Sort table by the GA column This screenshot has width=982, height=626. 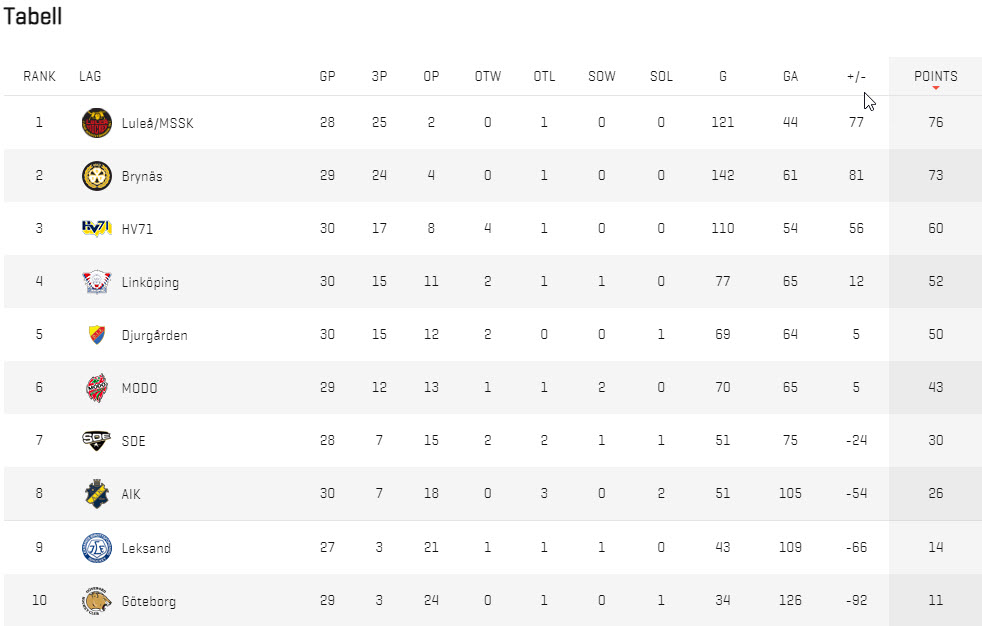(x=790, y=76)
